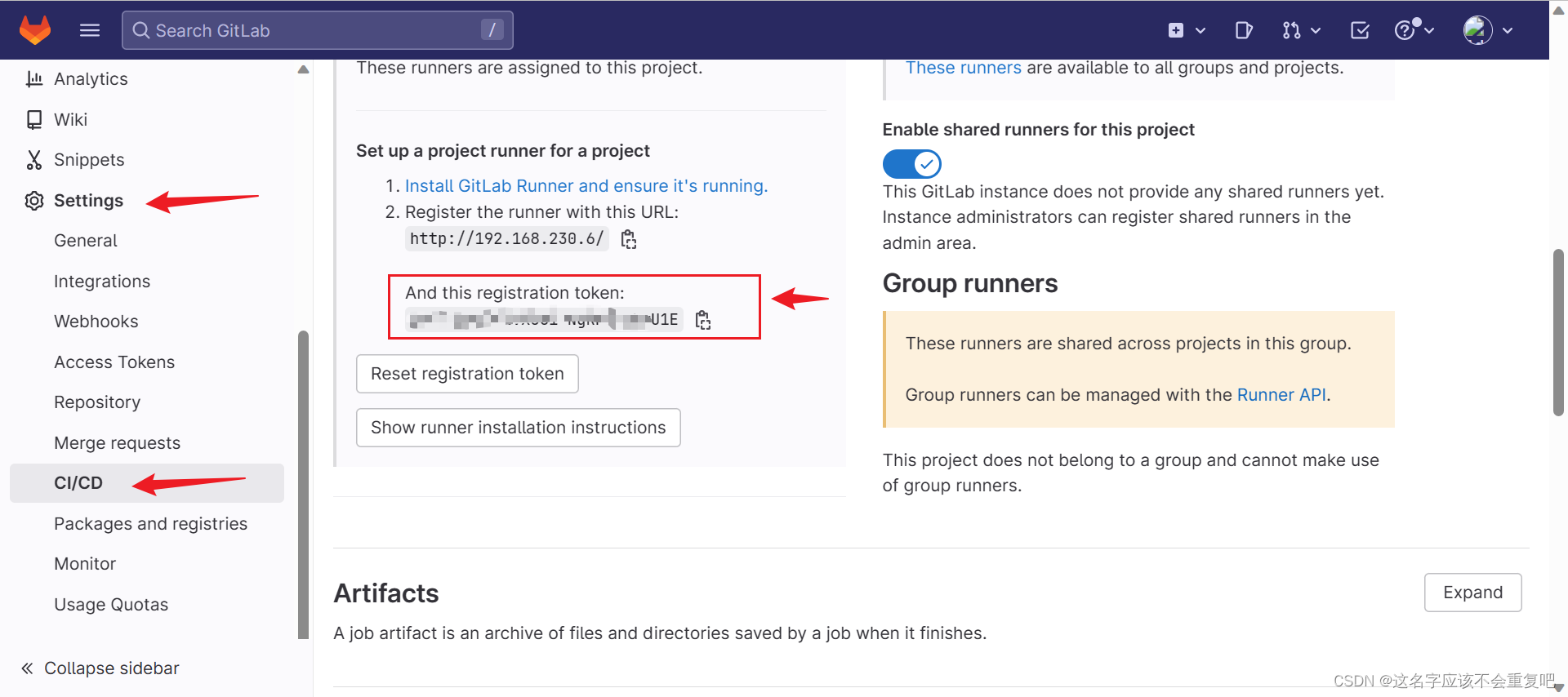Screen dimensions: 1568x697
Task: Go to Repository settings
Action: click(97, 402)
